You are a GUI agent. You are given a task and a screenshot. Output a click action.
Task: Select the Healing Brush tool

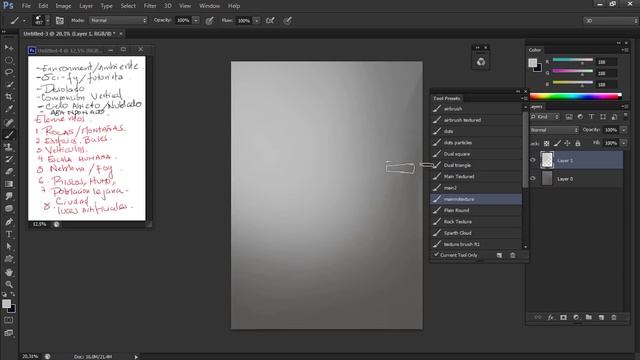(9, 122)
